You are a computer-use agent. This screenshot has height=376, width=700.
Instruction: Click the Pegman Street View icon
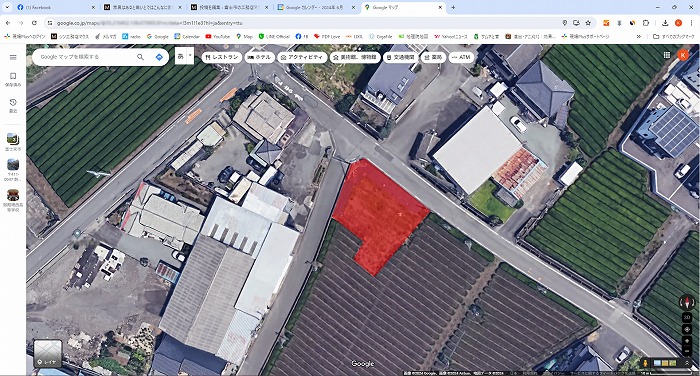tap(645, 363)
